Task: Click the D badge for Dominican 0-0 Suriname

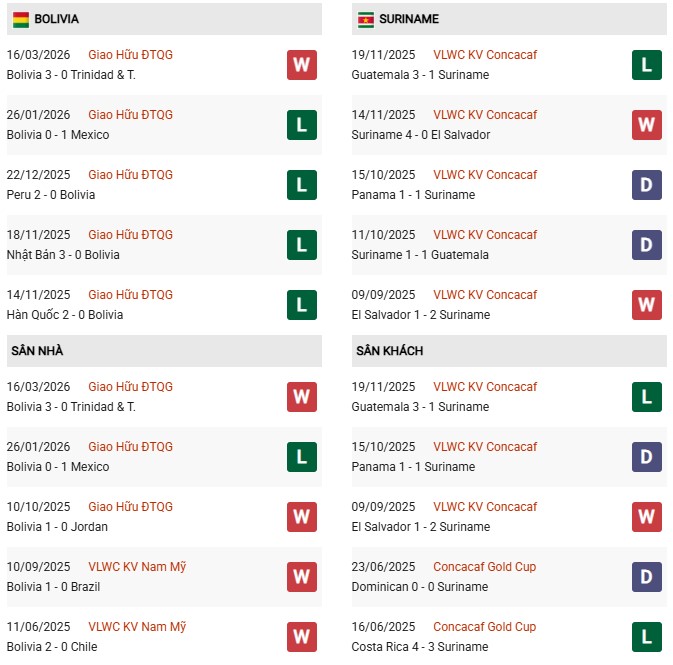Action: pyautogui.click(x=647, y=577)
